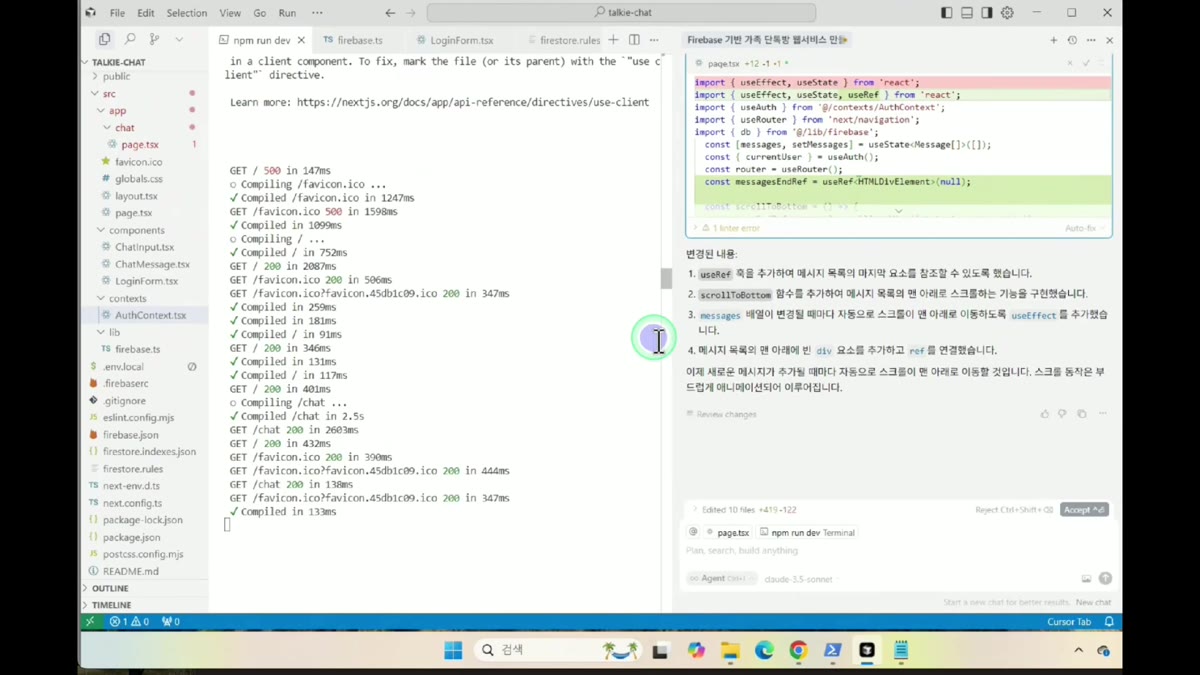Split the editor with the split icon
This screenshot has height=675, width=1200.
tap(634, 40)
